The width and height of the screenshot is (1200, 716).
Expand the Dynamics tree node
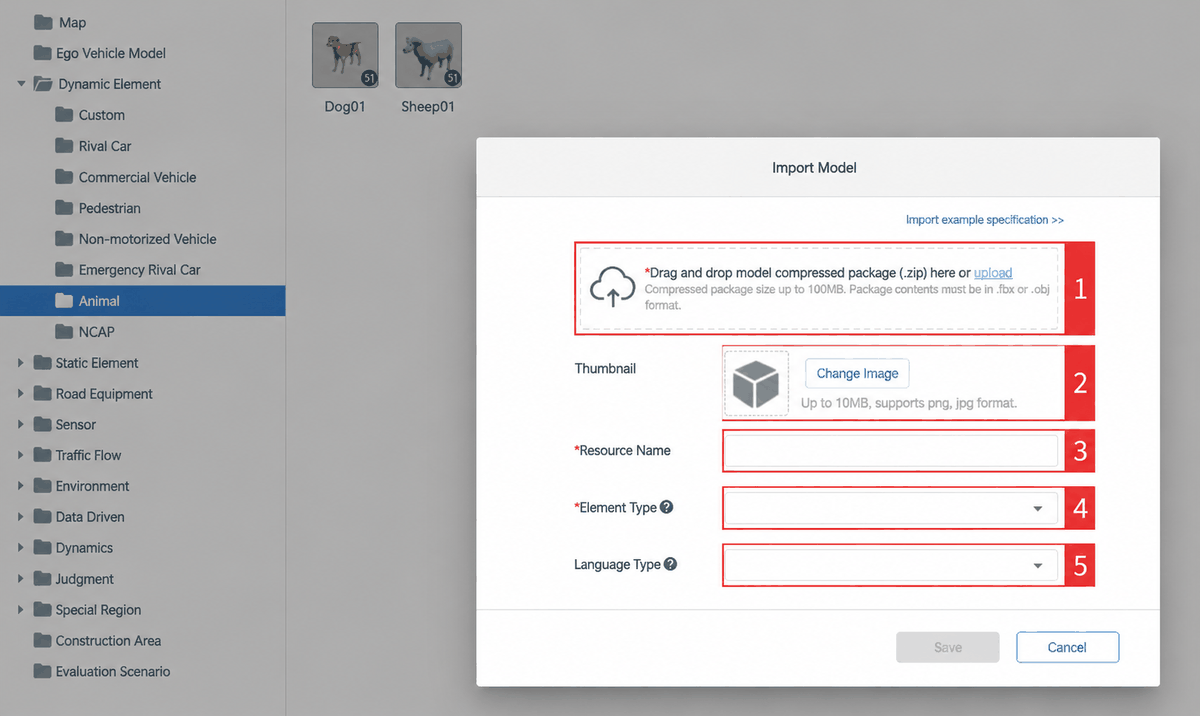(21, 548)
